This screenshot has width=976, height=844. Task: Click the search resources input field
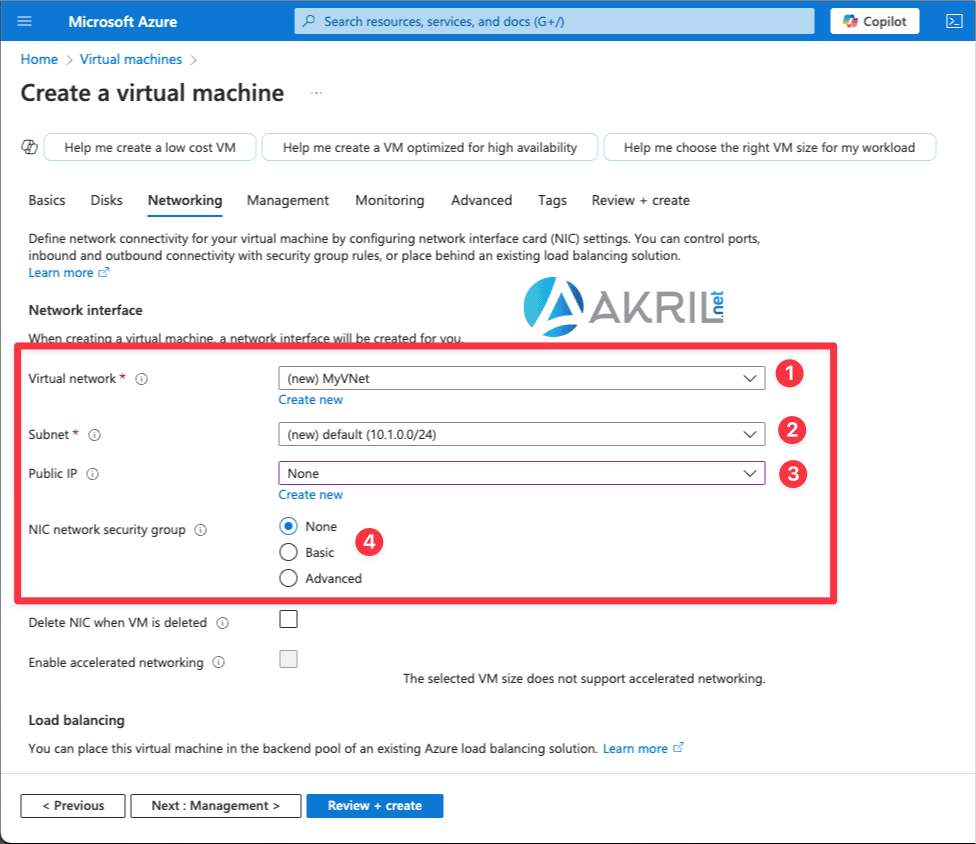[x=554, y=21]
